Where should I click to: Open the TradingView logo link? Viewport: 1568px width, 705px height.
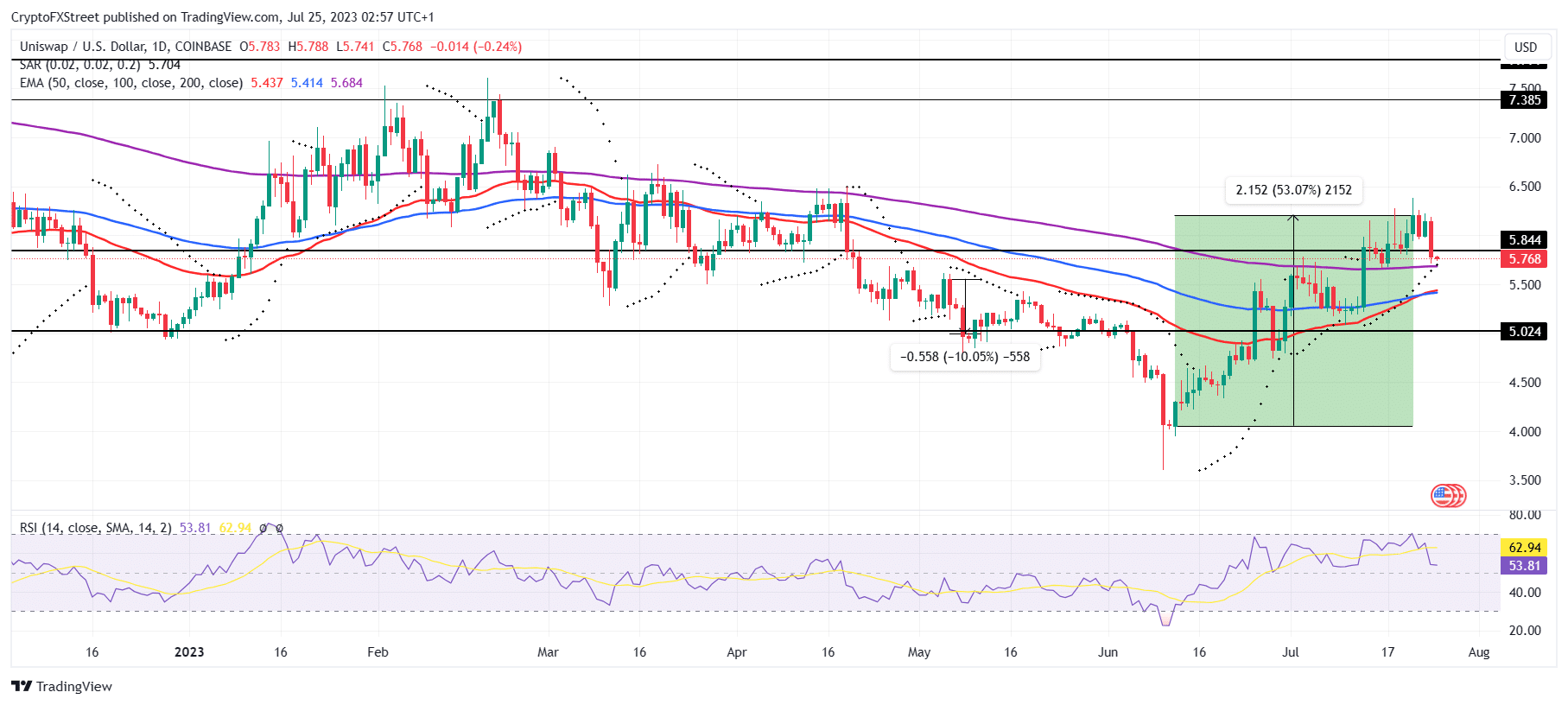[62, 686]
